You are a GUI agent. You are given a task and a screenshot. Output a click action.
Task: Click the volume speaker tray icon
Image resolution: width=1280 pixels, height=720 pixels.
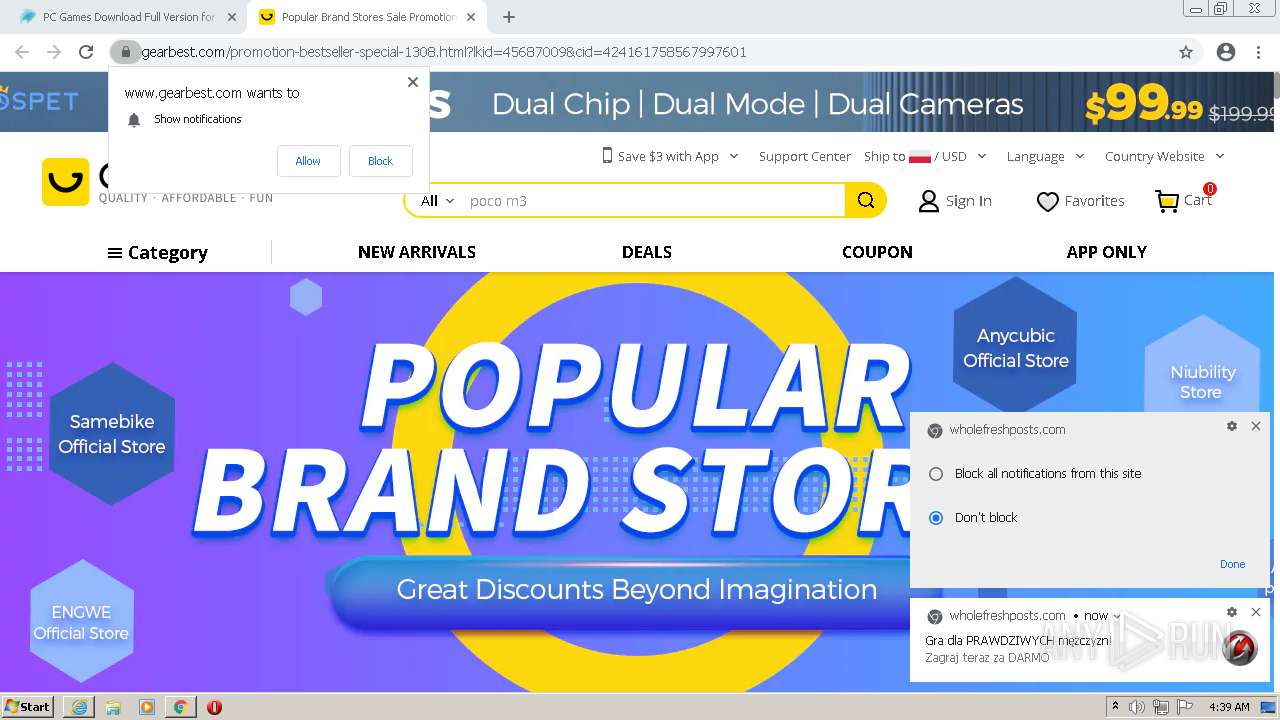pos(1137,707)
